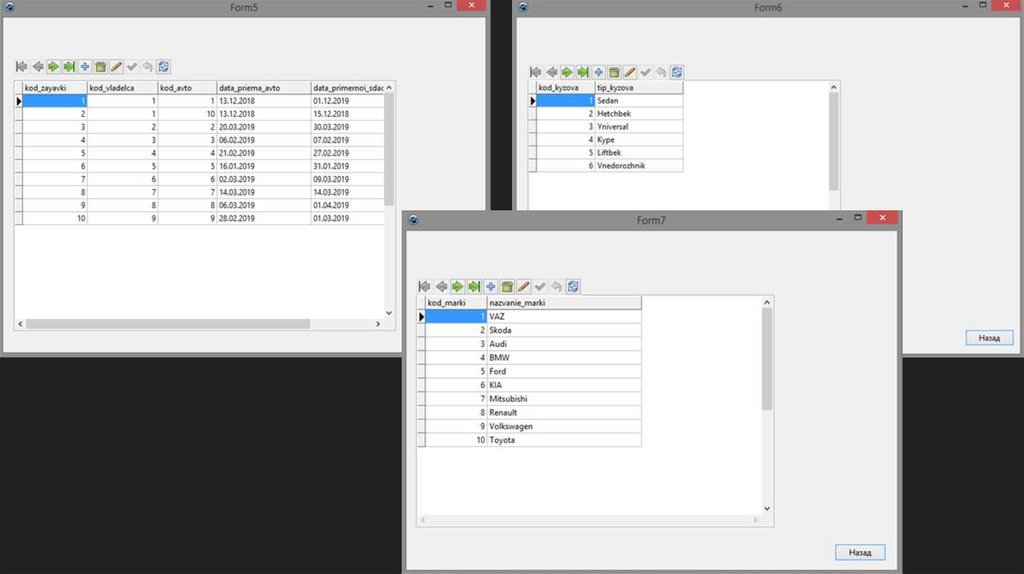This screenshot has height=574, width=1024.
Task: Go to first record in Form7 navigator
Action: click(424, 286)
